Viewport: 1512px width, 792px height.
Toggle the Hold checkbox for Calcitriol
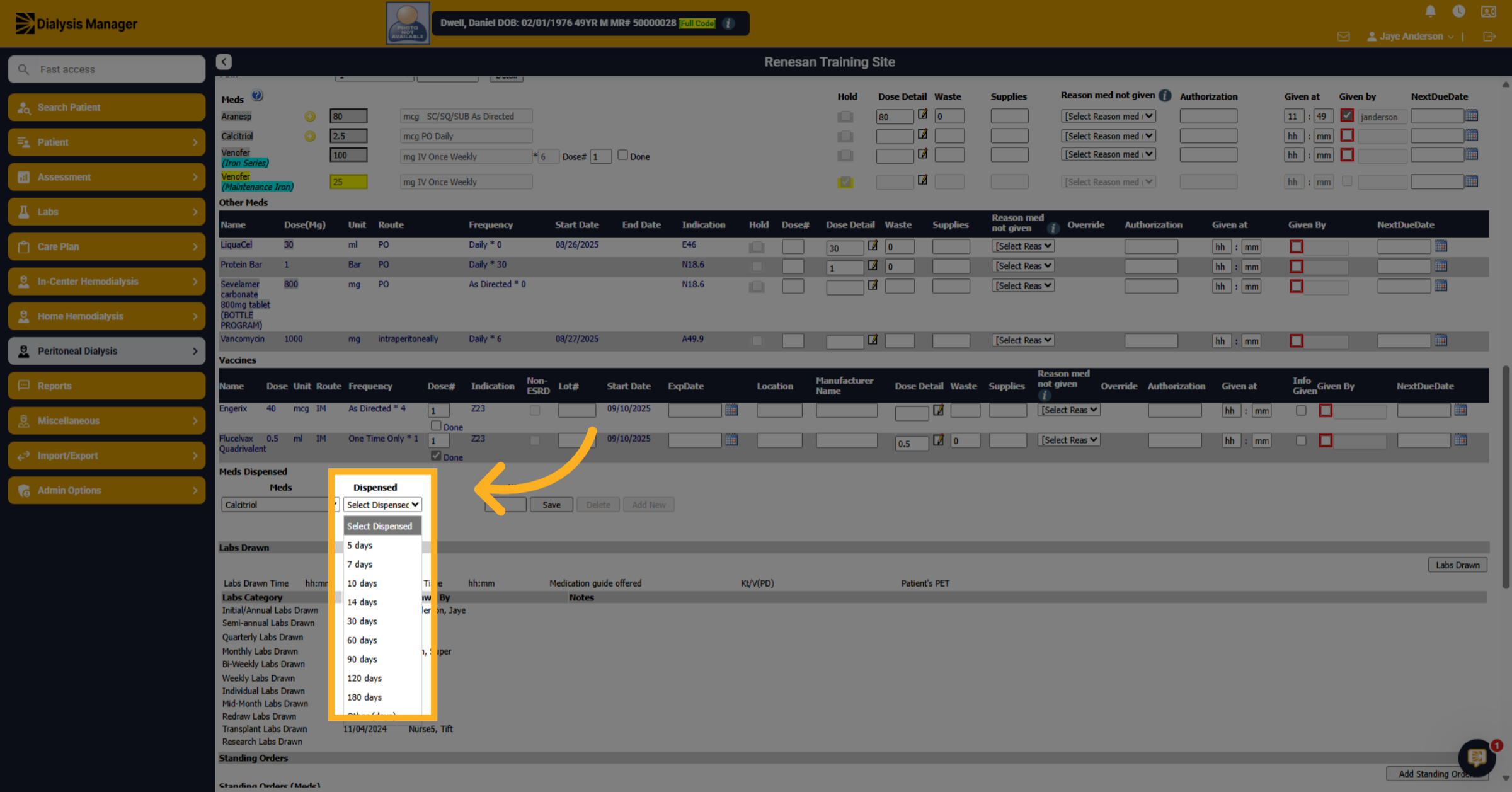[x=845, y=136]
